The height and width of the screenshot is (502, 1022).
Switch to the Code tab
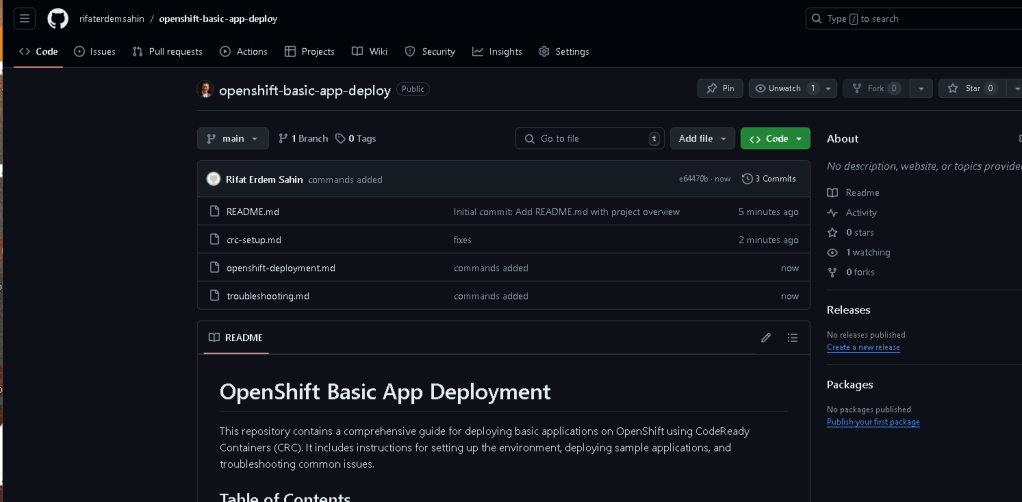click(38, 52)
